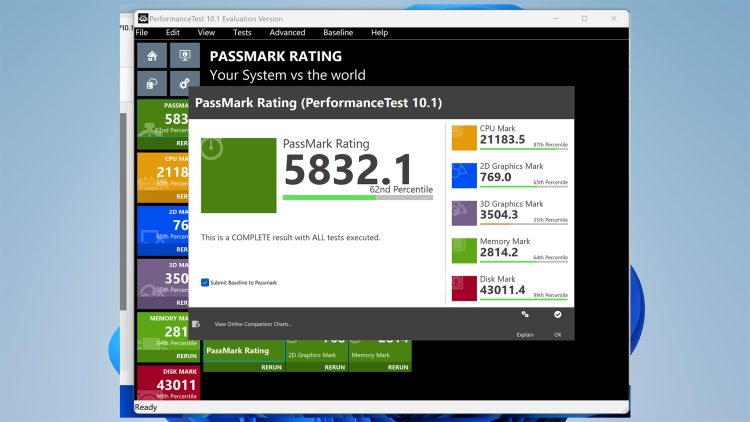Click the Home icon in the sidebar

pos(152,56)
